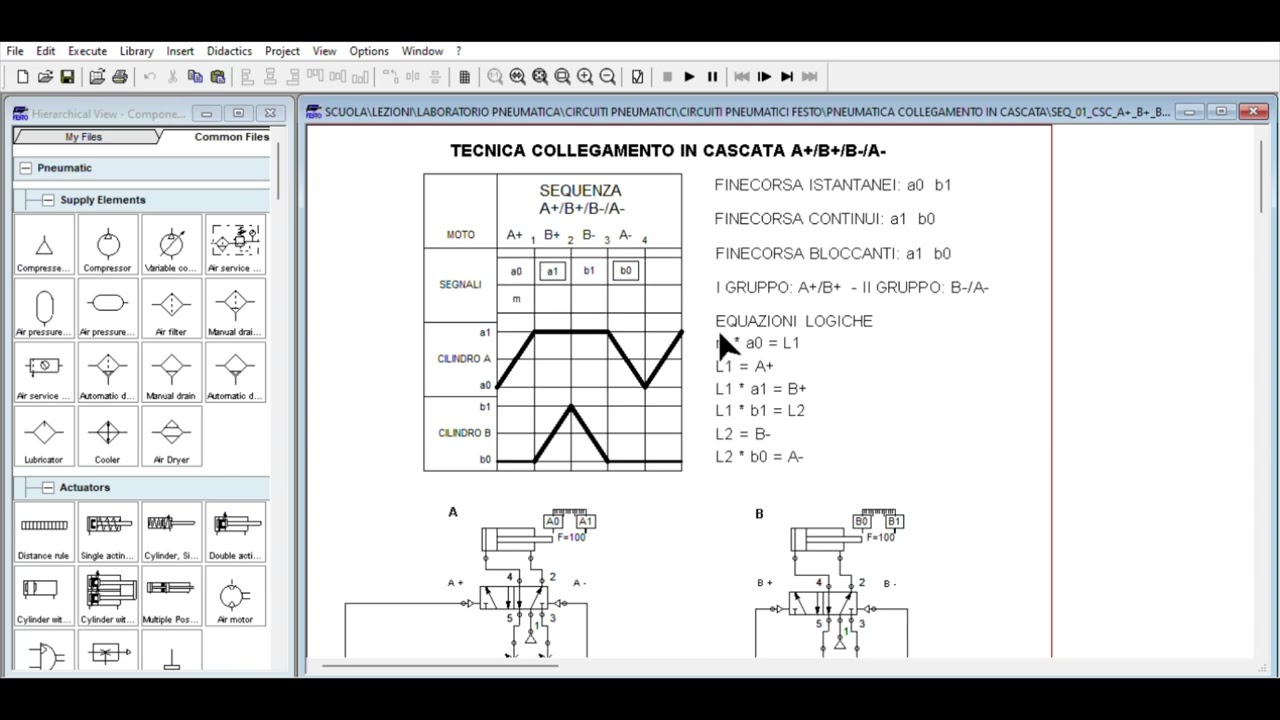This screenshot has height=720, width=1280.
Task: Select the A1 limit switch label on cylinder A
Action: point(585,521)
